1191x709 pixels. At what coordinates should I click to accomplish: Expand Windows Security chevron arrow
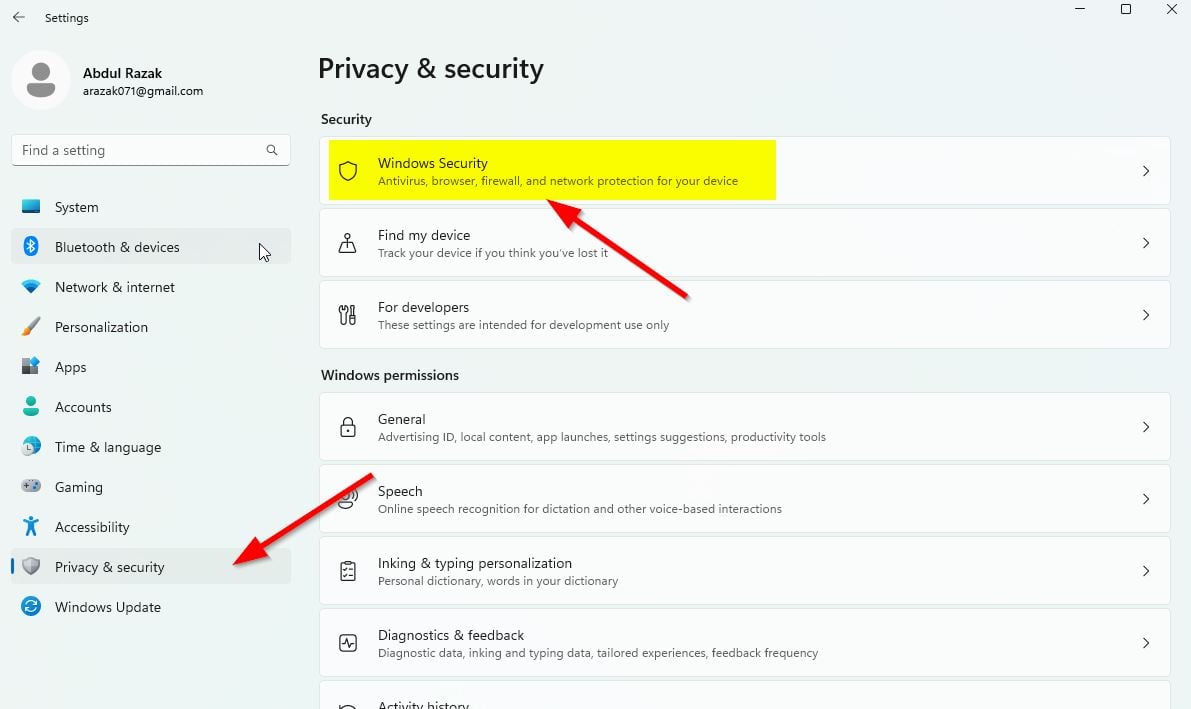(x=1146, y=171)
